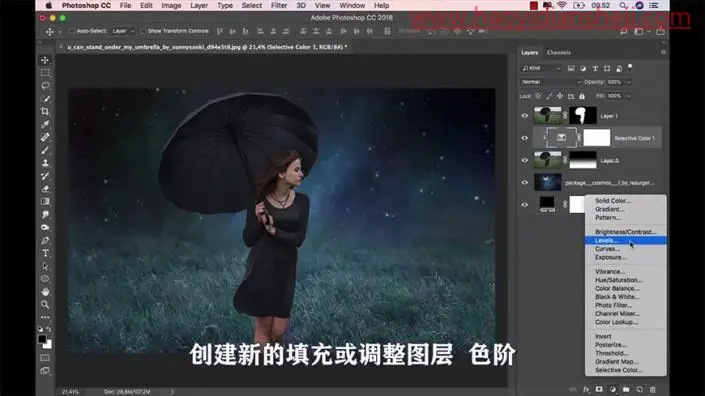Viewport: 705px width, 396px height.
Task: Hide the Selective Color 1 layer
Action: point(525,138)
